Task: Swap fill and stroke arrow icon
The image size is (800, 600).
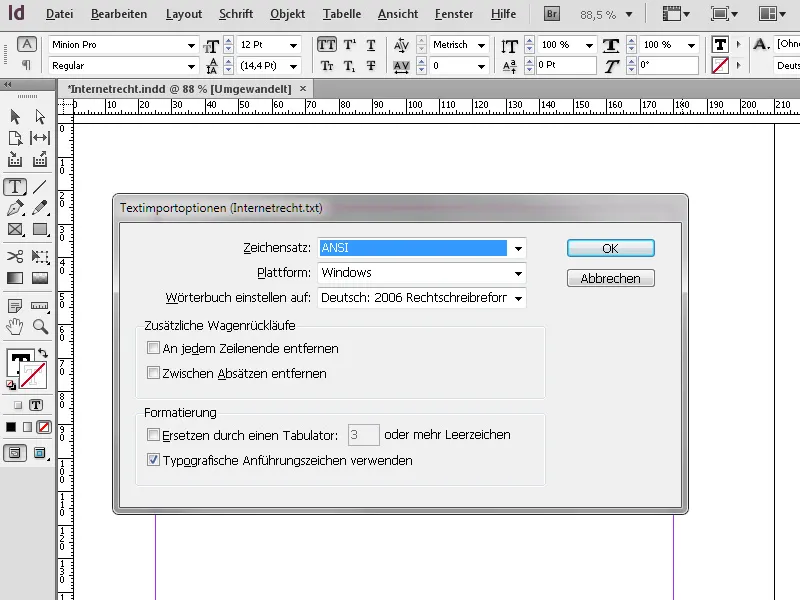Action: (x=43, y=353)
